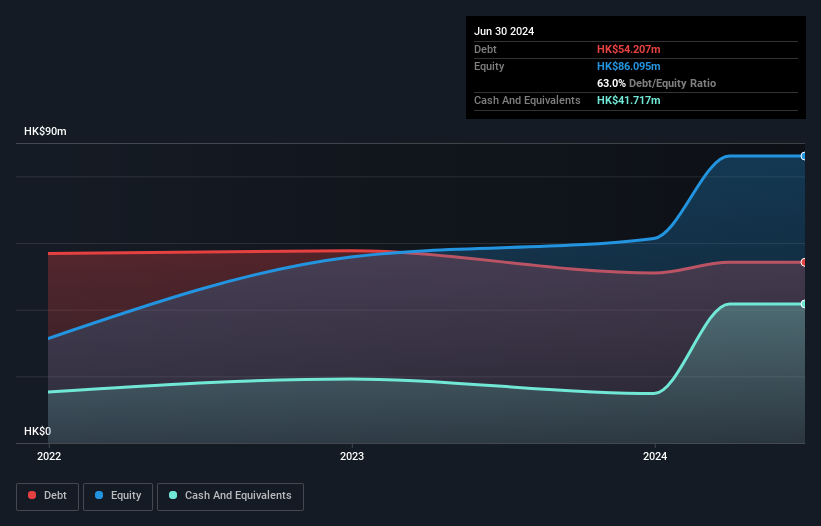Toggle the Debt series legend button

pos(47,496)
